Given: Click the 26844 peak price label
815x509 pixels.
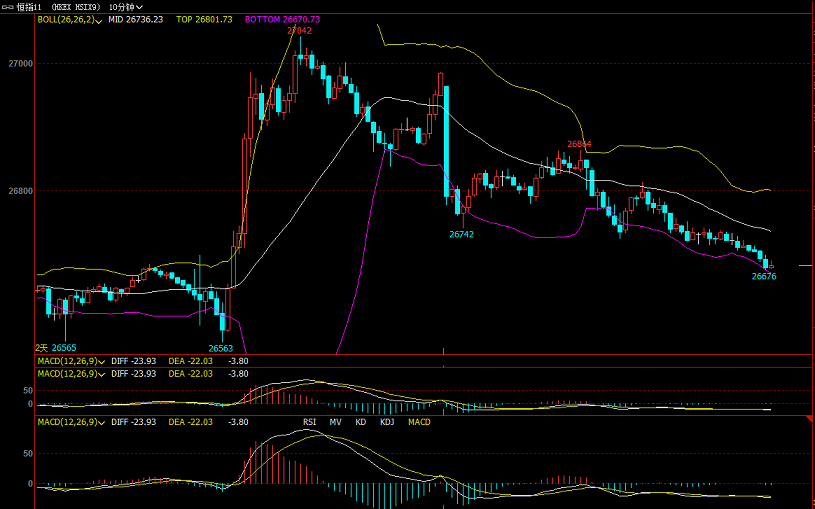Looking at the screenshot, I should (x=579, y=144).
